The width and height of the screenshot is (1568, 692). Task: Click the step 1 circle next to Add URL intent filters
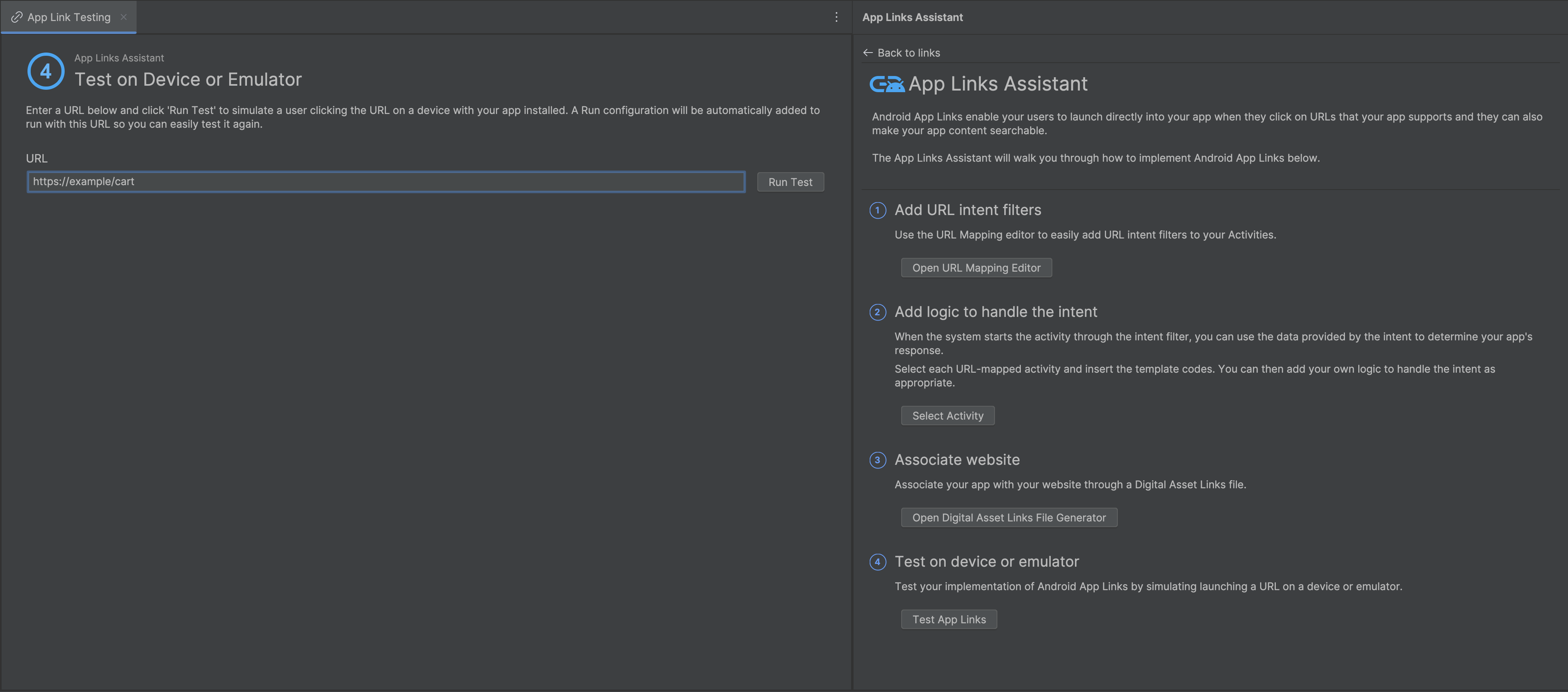(877, 211)
